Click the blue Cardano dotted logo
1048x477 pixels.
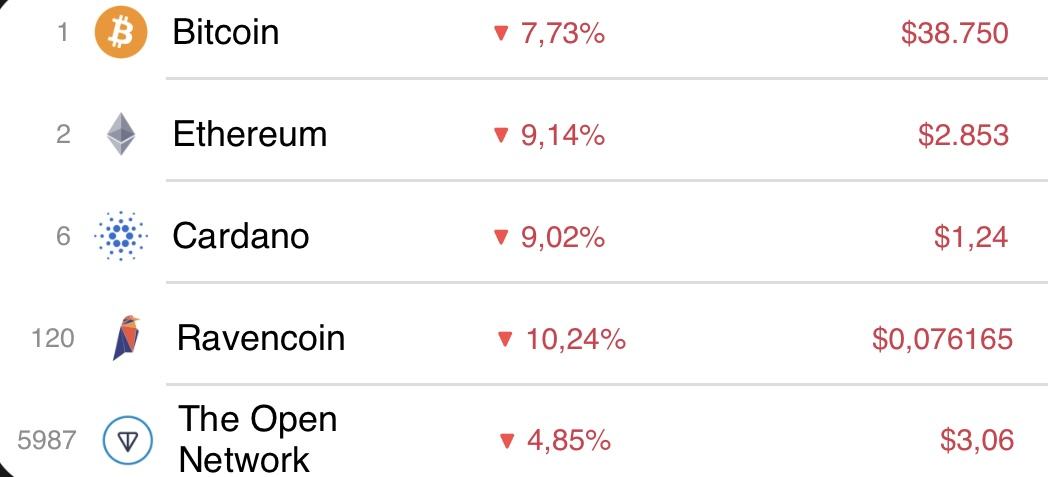120,236
